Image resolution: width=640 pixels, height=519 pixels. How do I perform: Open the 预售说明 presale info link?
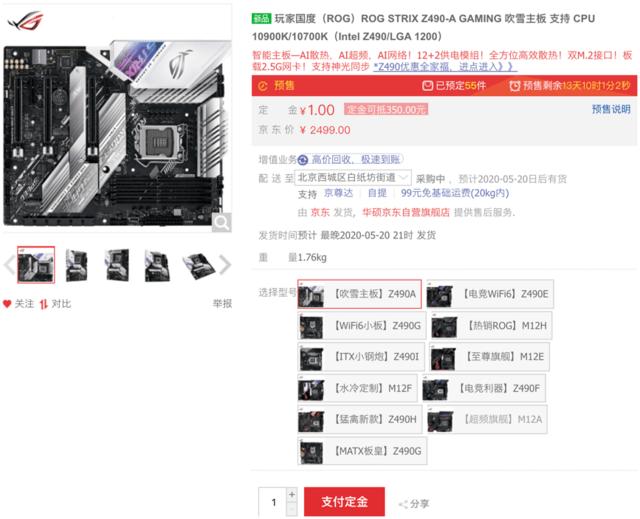tap(611, 109)
